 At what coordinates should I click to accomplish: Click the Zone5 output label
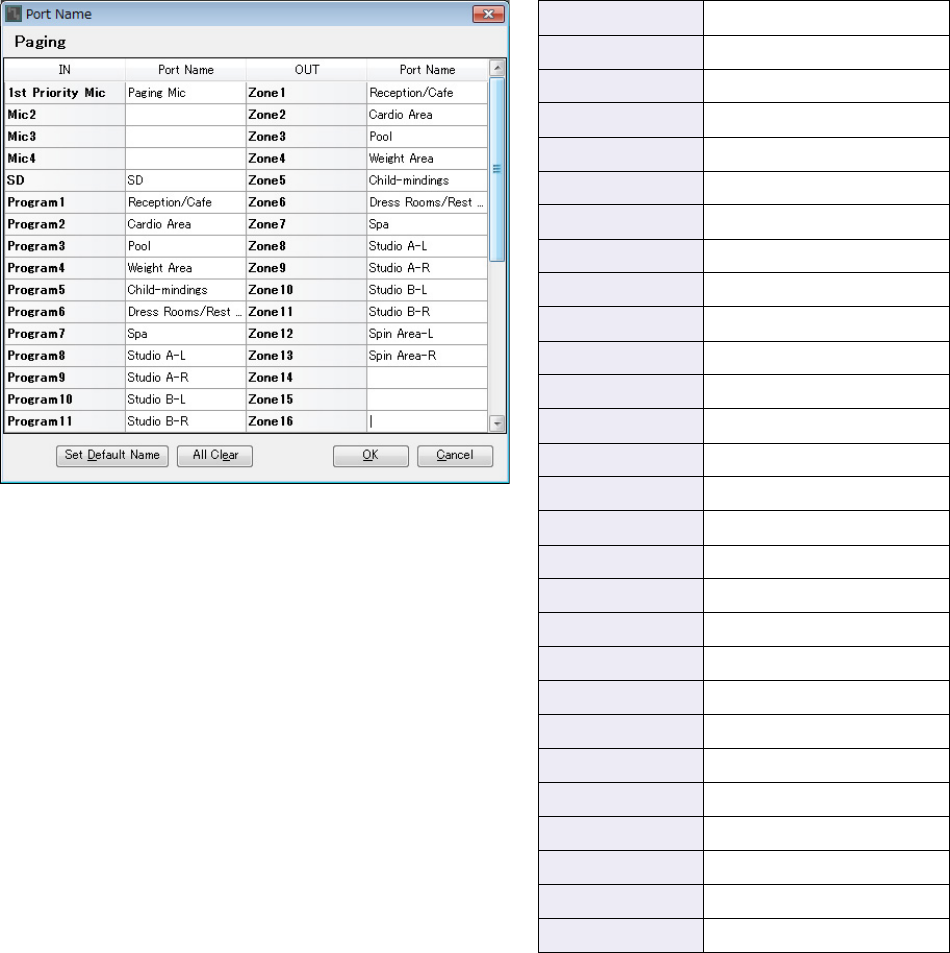(306, 180)
